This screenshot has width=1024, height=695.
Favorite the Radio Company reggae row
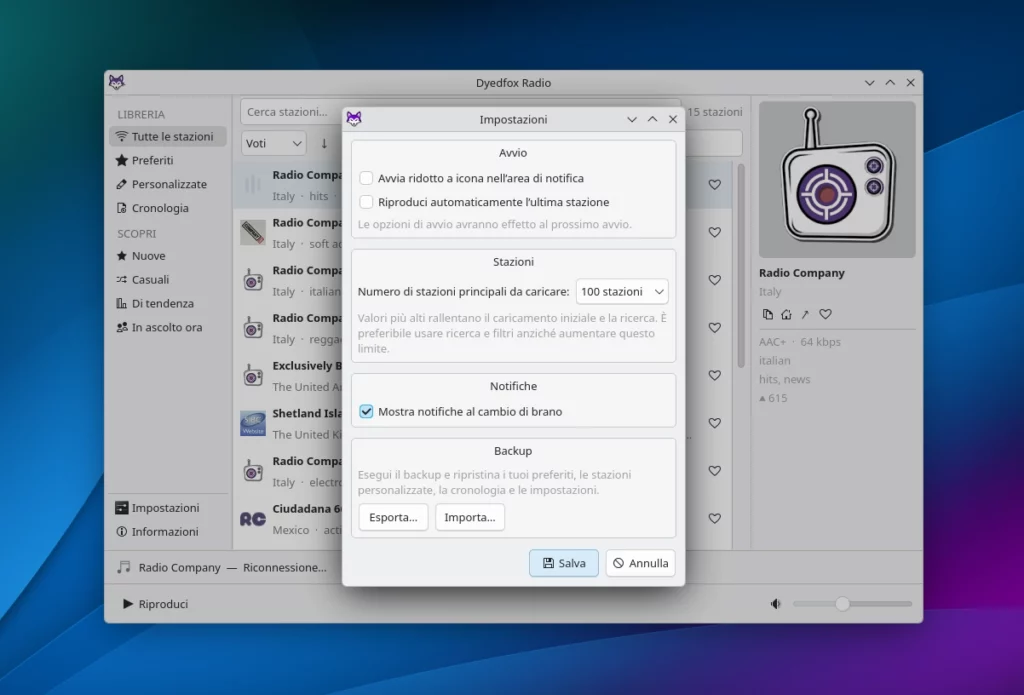coord(715,328)
